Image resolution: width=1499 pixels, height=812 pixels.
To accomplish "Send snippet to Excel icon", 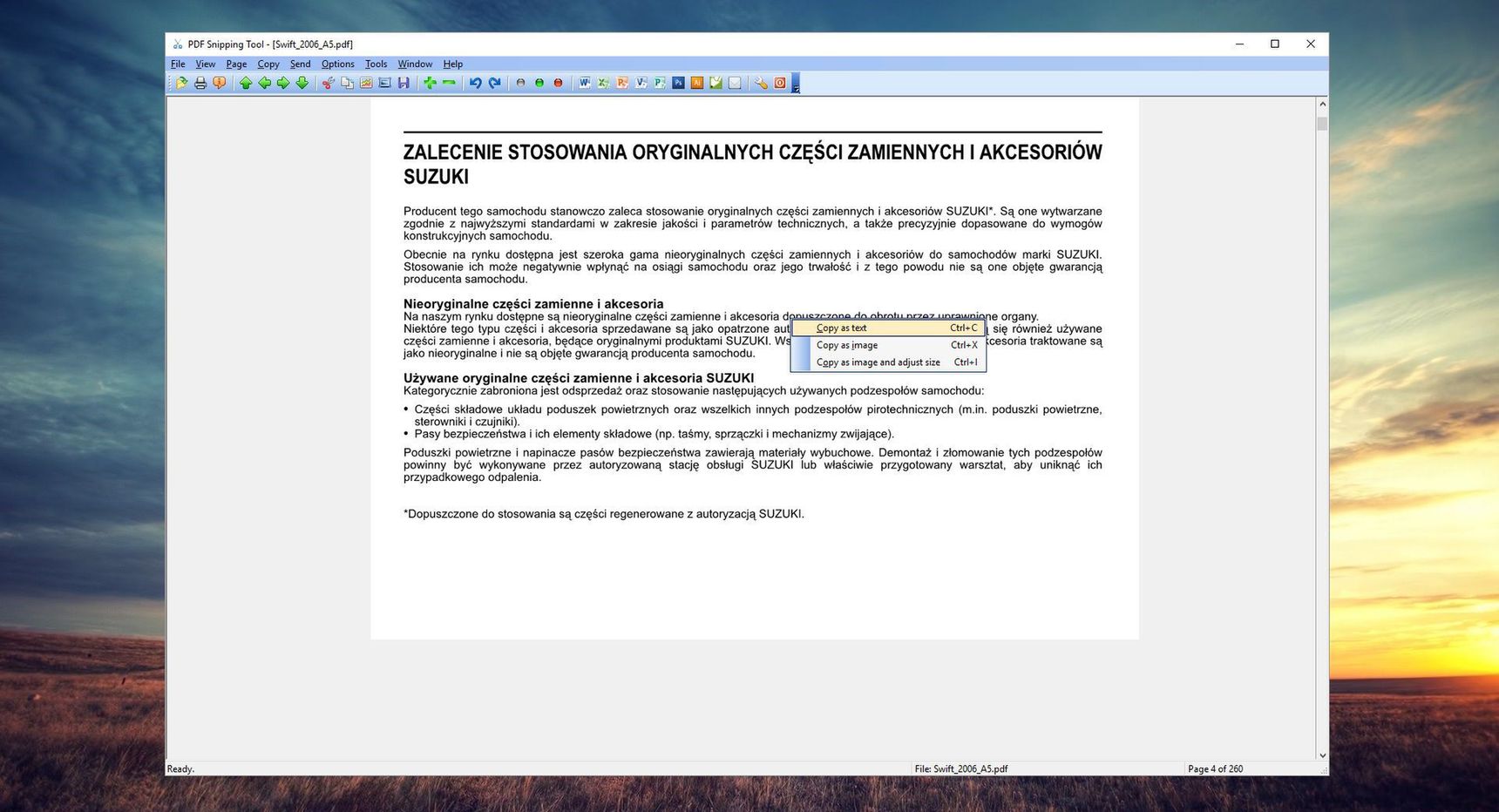I will pyautogui.click(x=603, y=83).
